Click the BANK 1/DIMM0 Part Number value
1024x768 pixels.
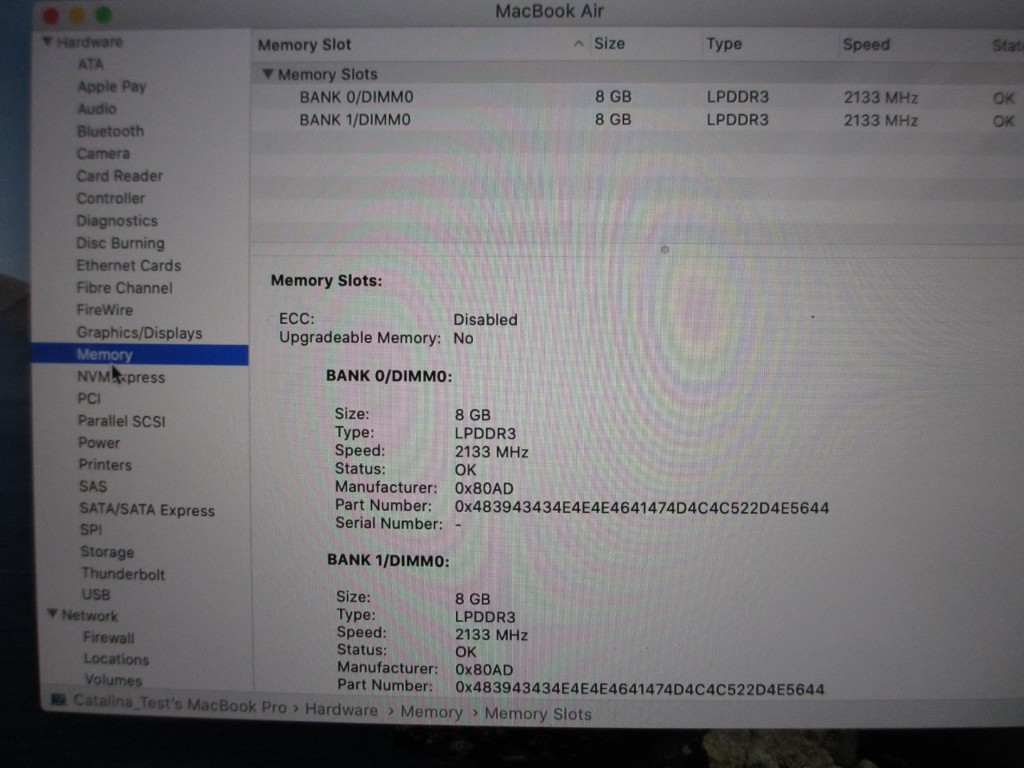(x=640, y=689)
